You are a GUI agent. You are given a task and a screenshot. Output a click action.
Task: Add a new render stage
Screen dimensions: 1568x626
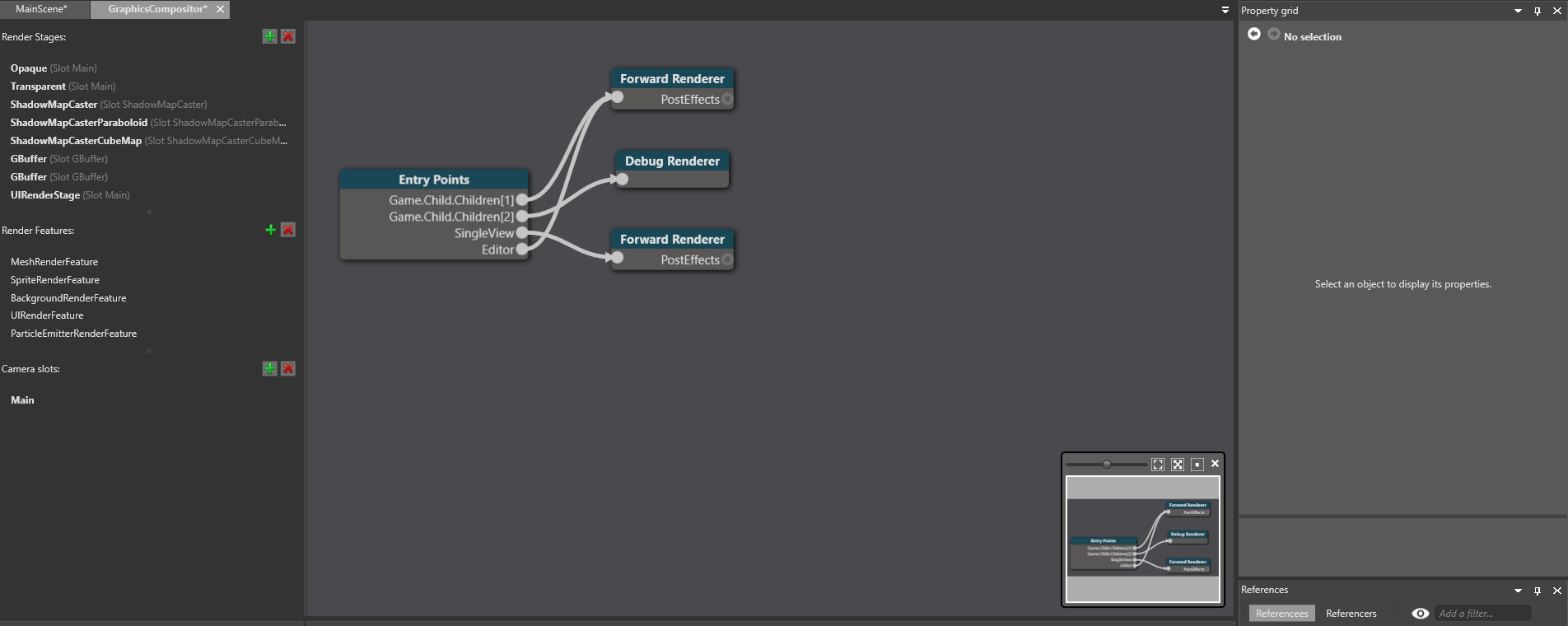pyautogui.click(x=269, y=36)
